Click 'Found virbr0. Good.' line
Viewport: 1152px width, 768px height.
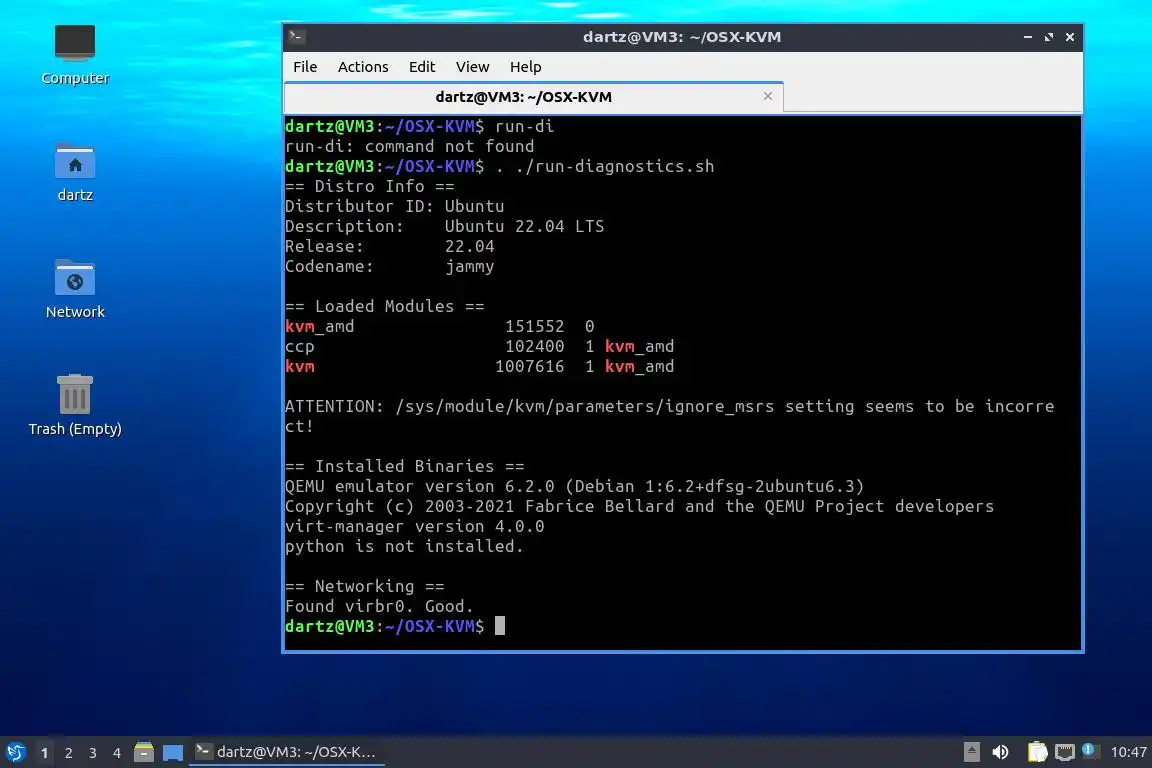[379, 606]
